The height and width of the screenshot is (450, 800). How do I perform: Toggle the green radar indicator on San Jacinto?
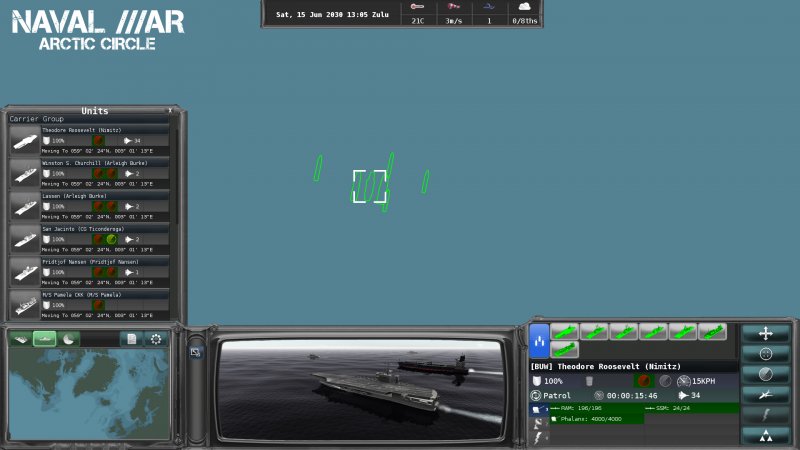[x=112, y=240]
